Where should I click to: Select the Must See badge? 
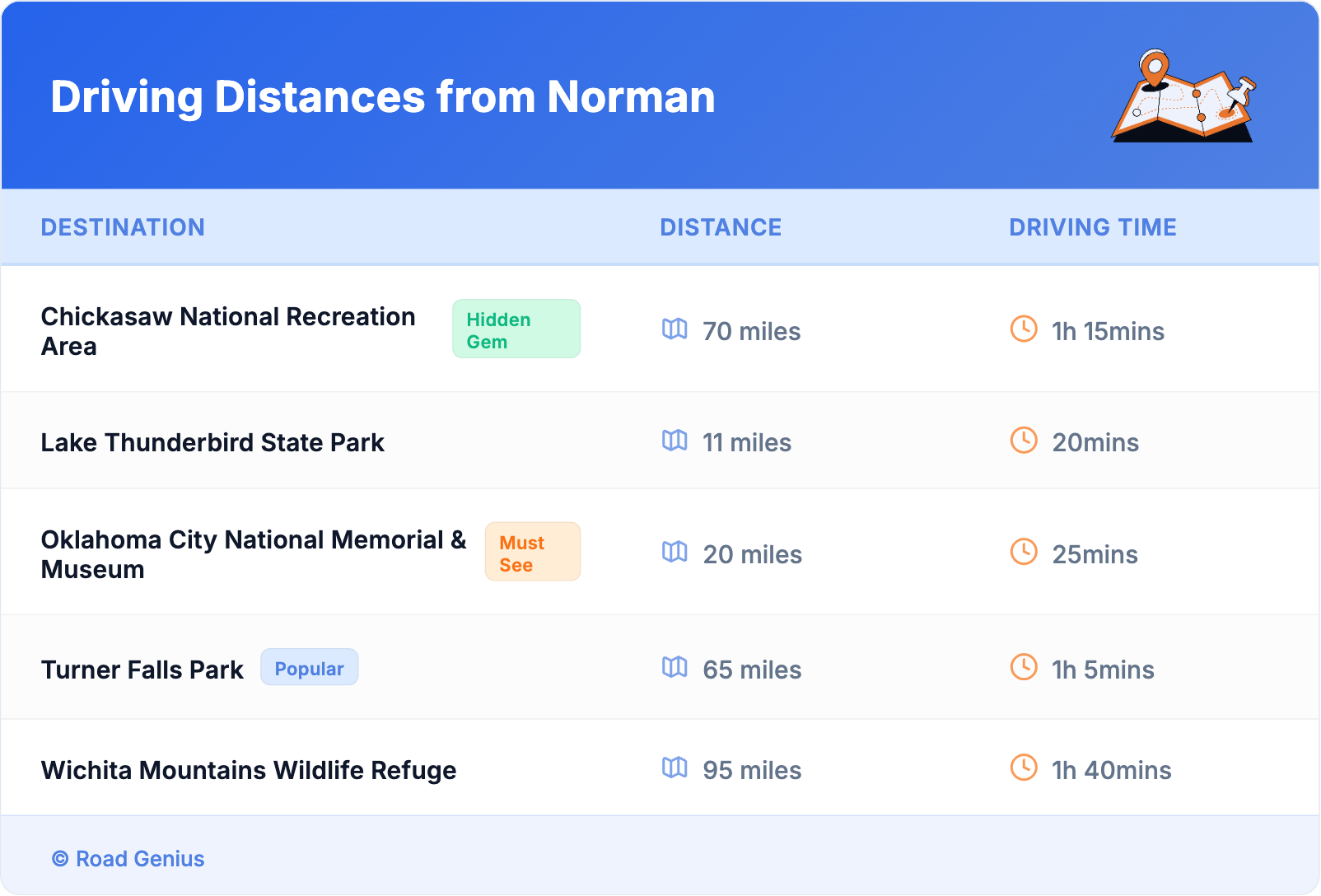click(532, 553)
